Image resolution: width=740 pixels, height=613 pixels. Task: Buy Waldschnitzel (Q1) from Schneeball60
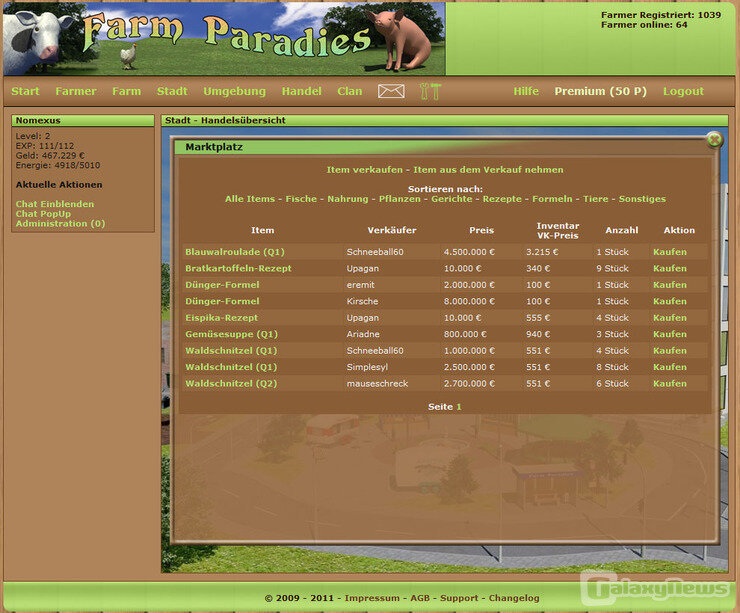(x=670, y=351)
